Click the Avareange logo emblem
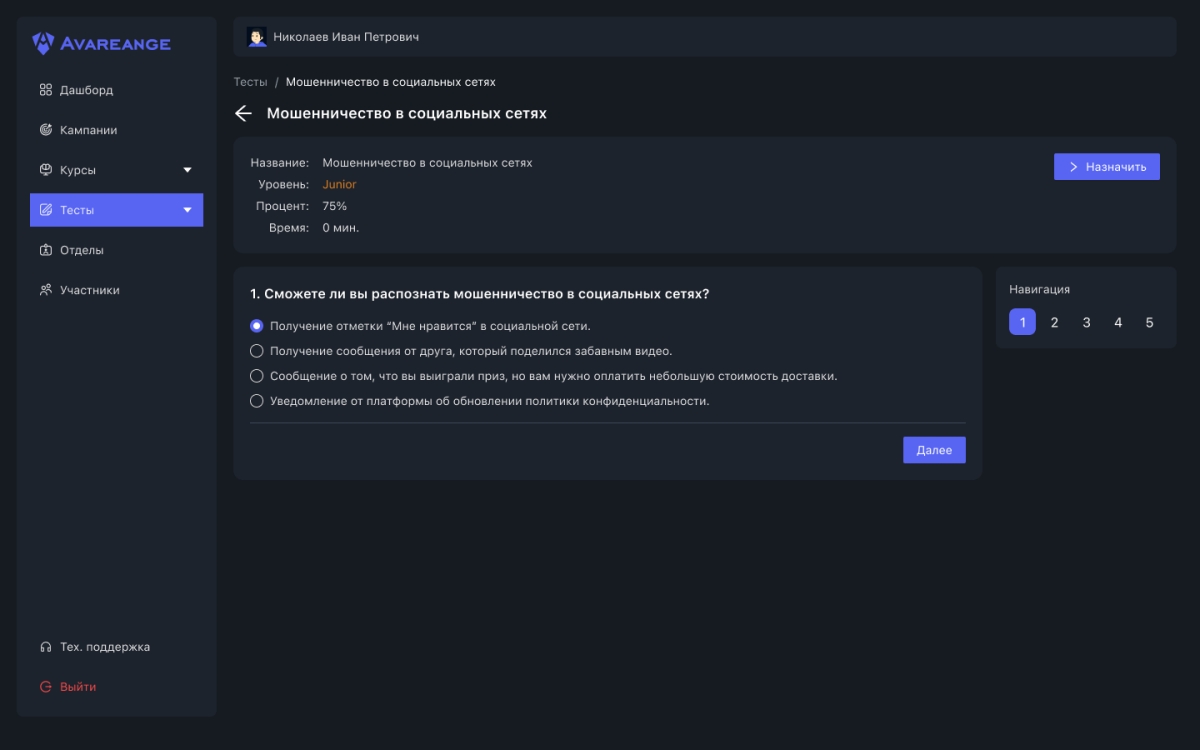1200x750 pixels. coord(41,42)
